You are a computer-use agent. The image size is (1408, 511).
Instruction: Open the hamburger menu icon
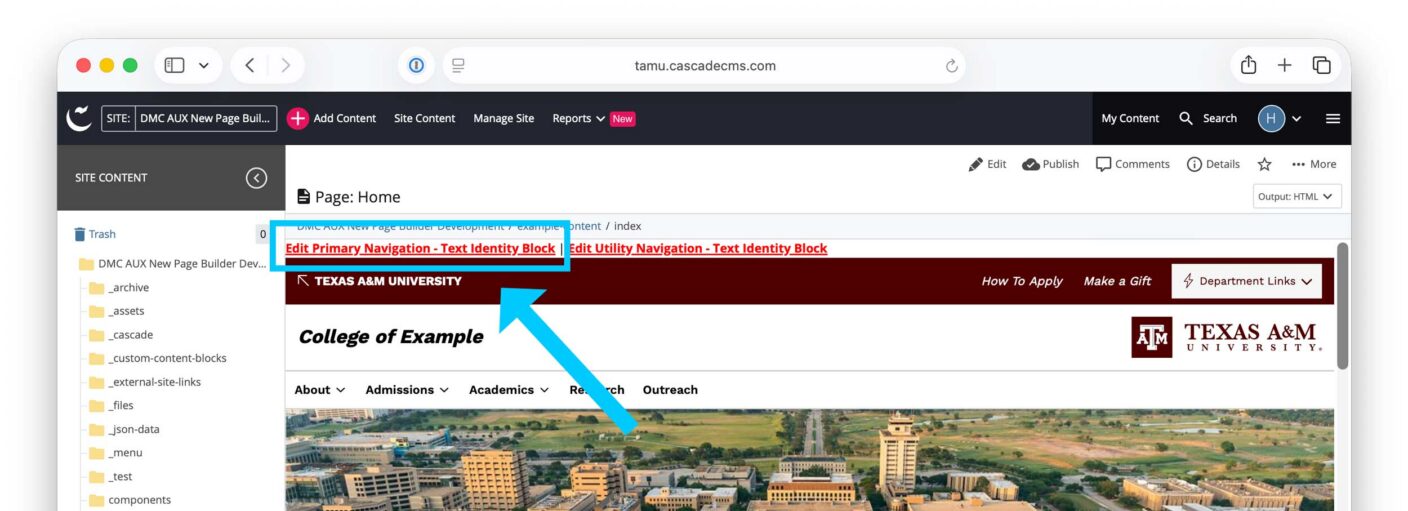click(x=1333, y=118)
